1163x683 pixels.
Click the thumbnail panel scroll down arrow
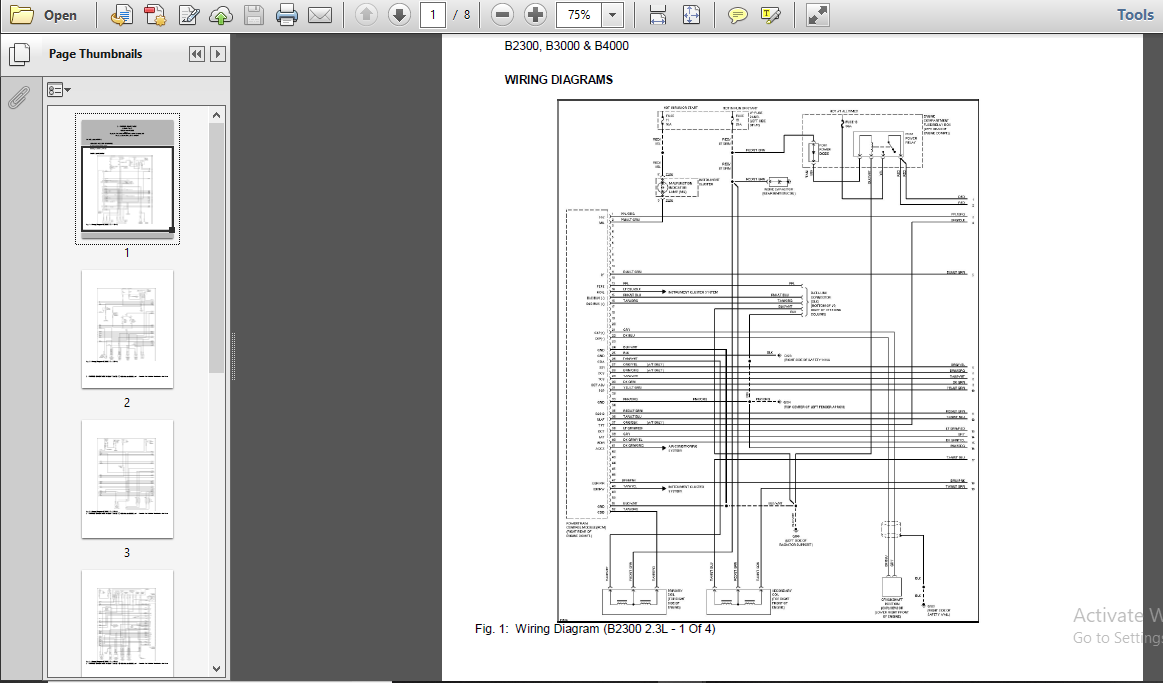(217, 668)
